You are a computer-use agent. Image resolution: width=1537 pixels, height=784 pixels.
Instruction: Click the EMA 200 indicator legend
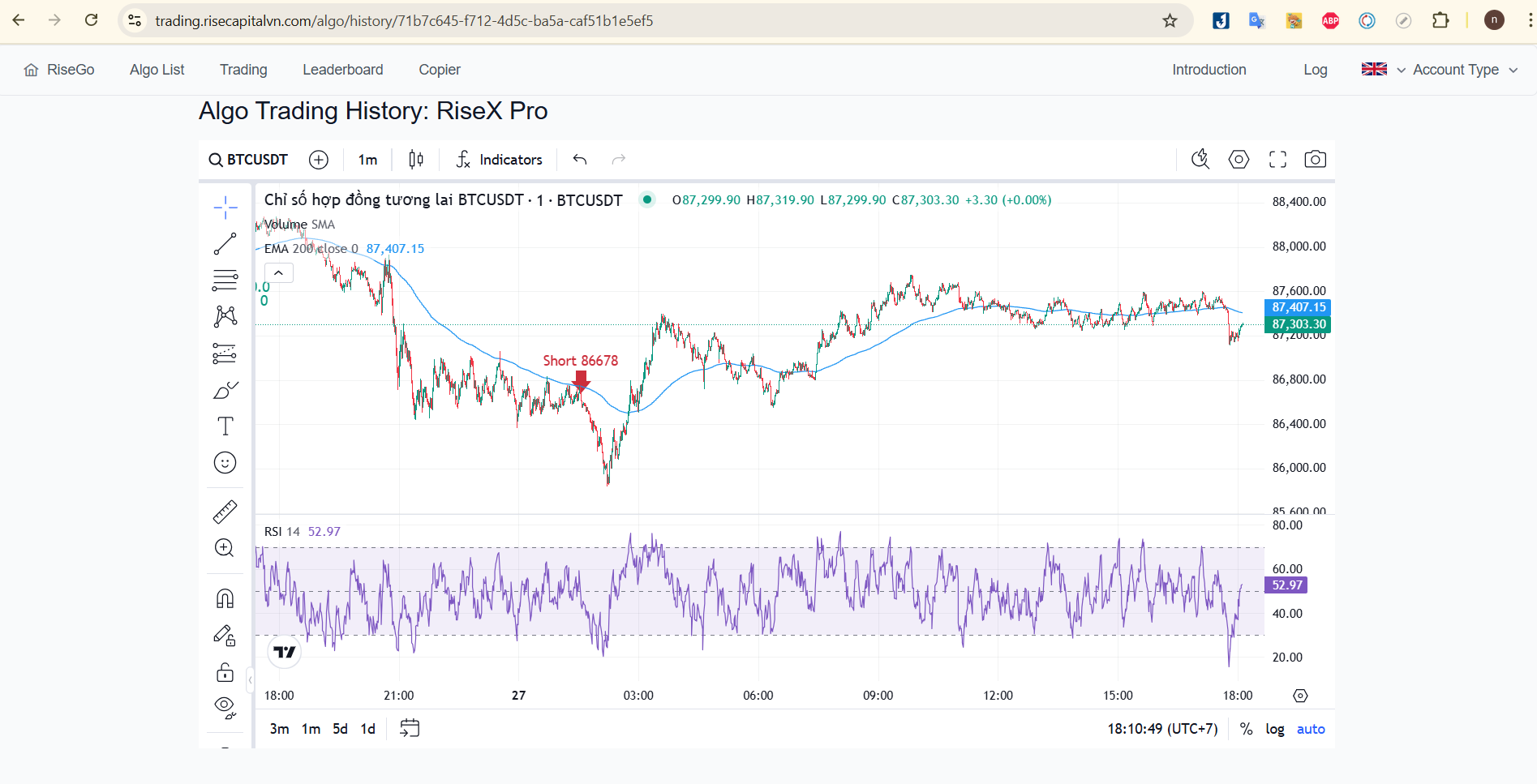pyautogui.click(x=311, y=249)
